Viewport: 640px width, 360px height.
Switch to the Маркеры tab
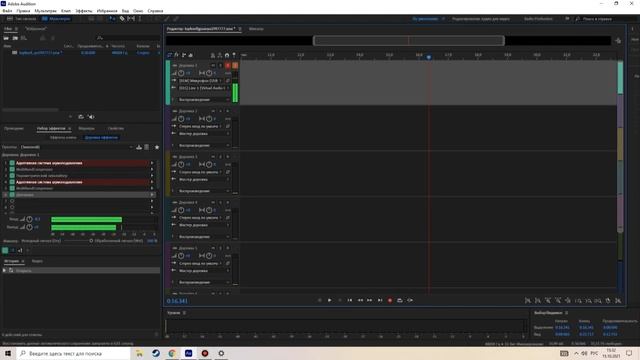pyautogui.click(x=87, y=129)
